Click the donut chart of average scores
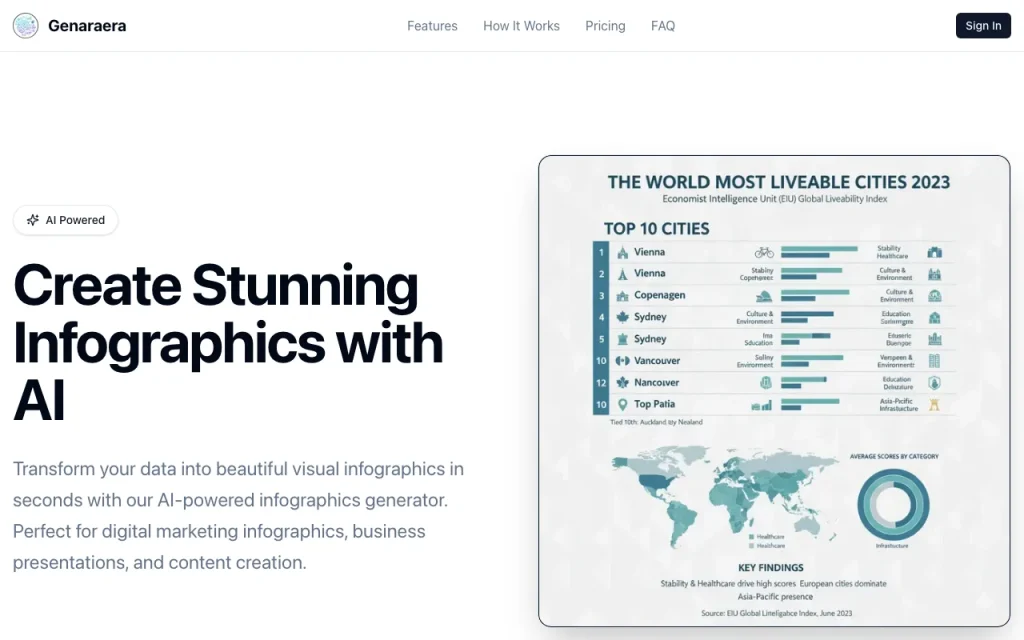The height and width of the screenshot is (640, 1024). pos(893,504)
